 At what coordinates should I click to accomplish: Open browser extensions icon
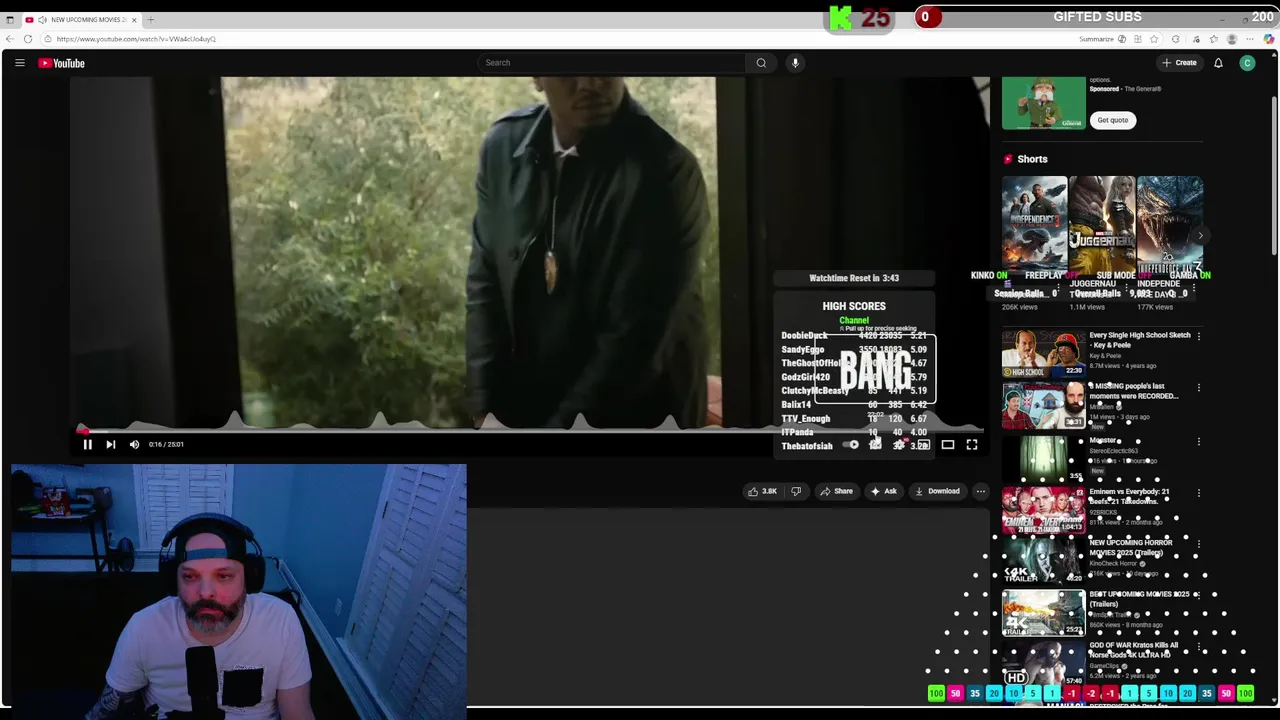[1176, 39]
